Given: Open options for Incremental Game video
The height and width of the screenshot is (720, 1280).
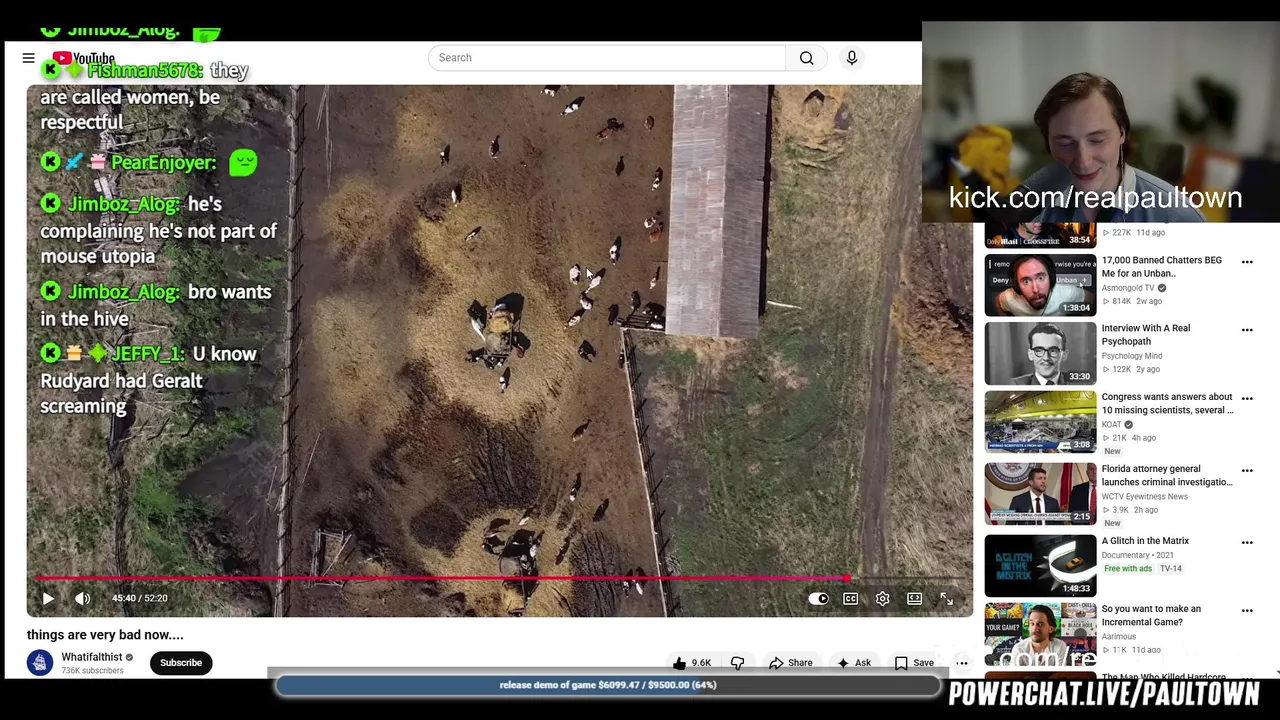Looking at the screenshot, I should 1247,610.
